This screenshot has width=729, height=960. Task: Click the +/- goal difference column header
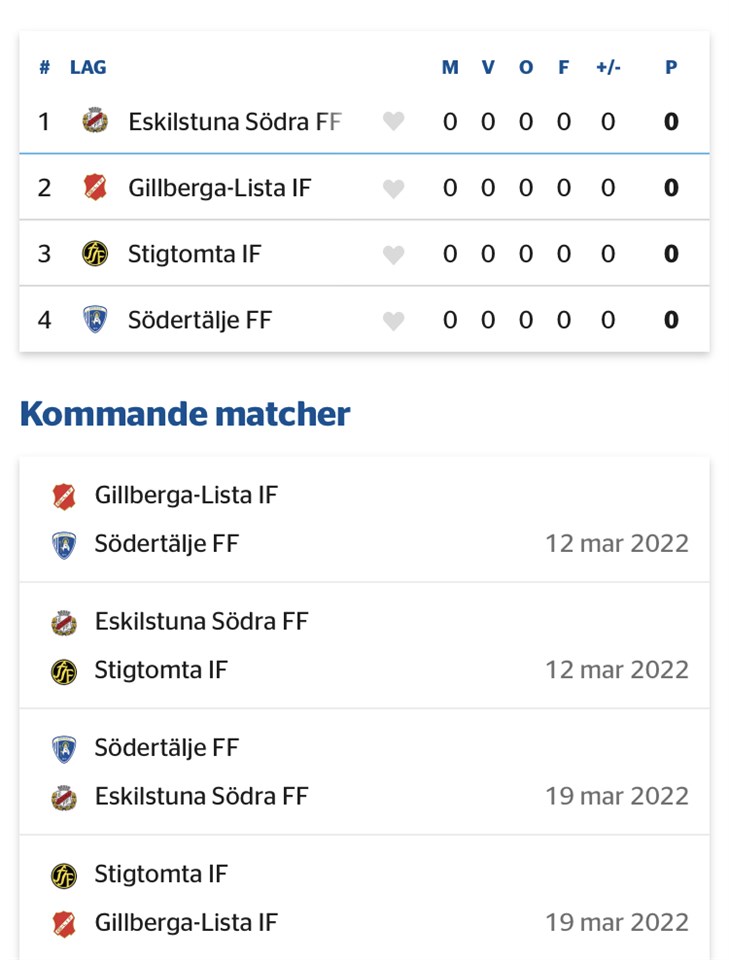[608, 68]
